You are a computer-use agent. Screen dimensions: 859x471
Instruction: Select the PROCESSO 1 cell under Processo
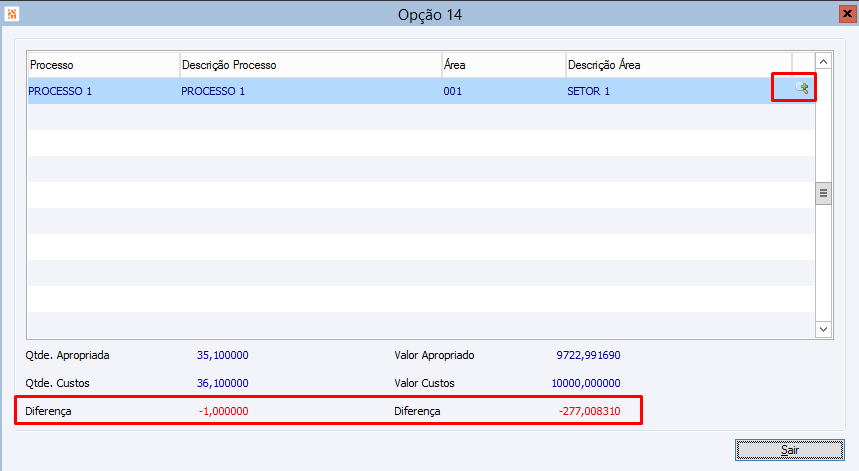click(60, 91)
